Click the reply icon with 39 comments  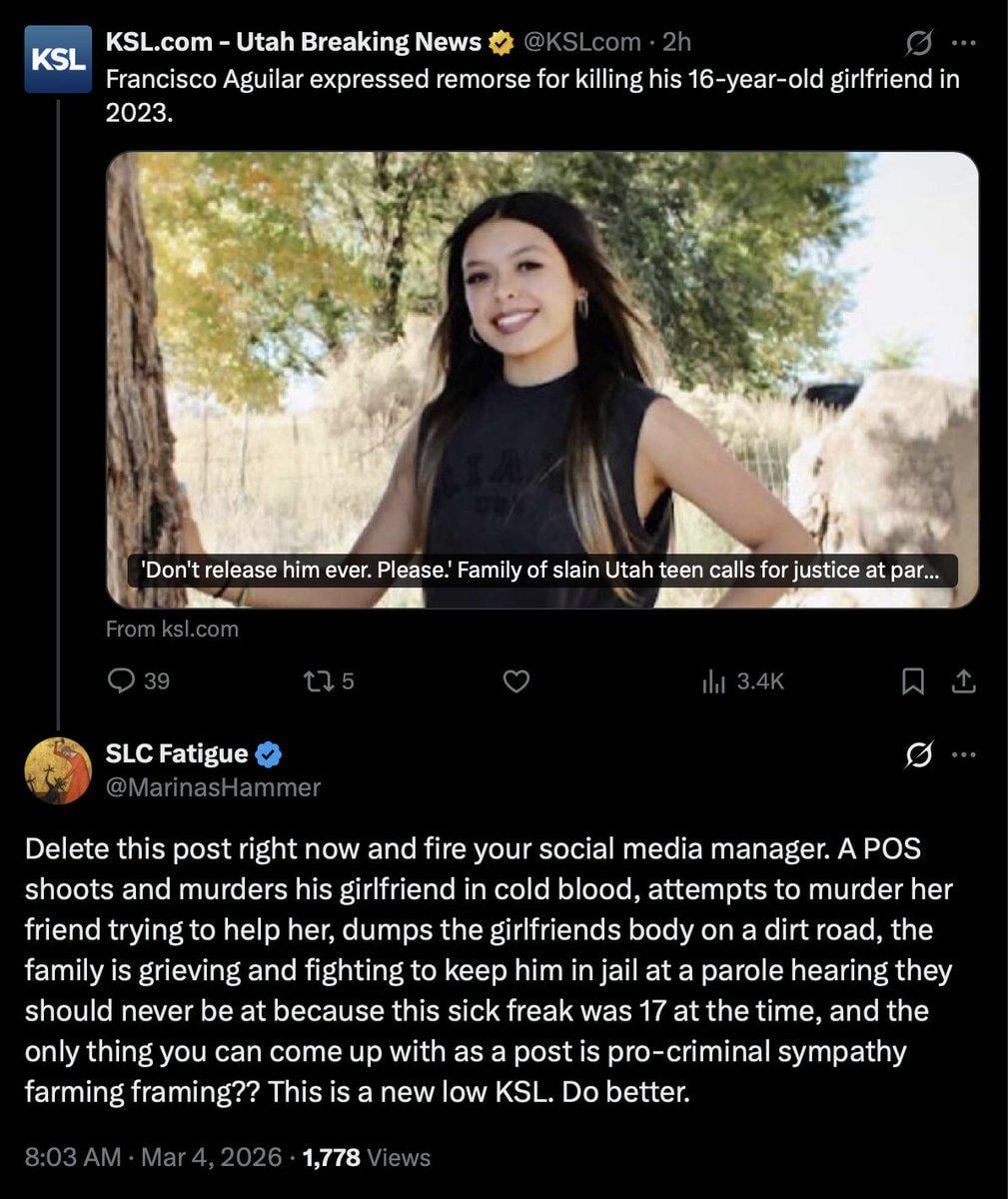121,681
